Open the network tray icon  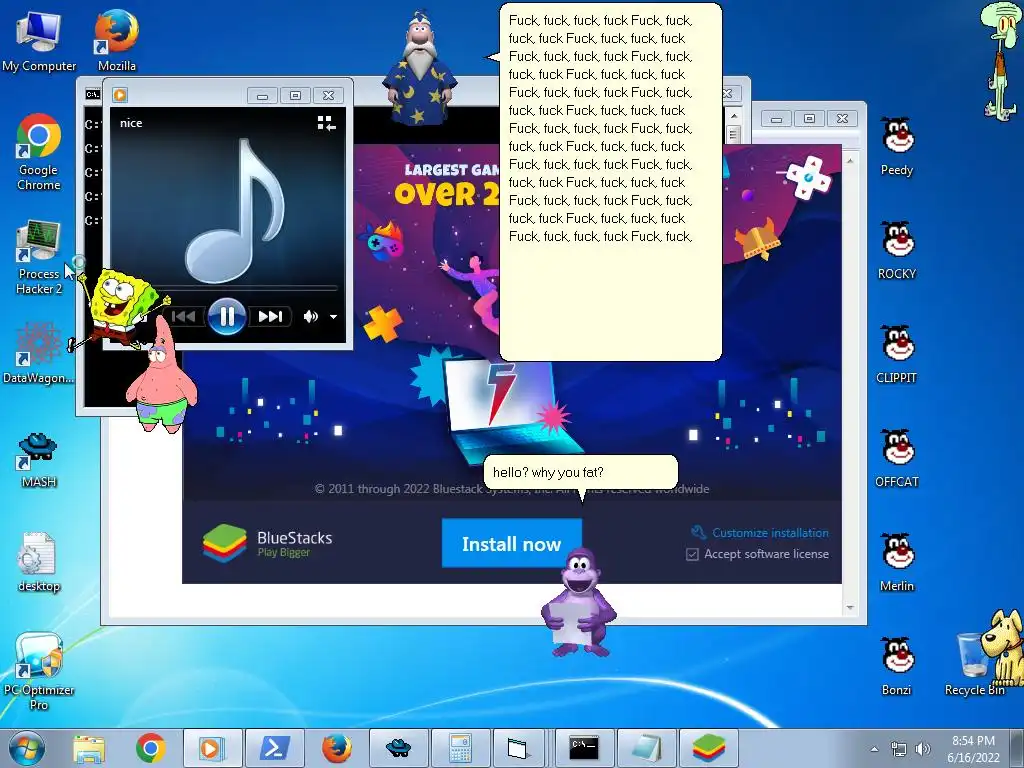pos(899,749)
